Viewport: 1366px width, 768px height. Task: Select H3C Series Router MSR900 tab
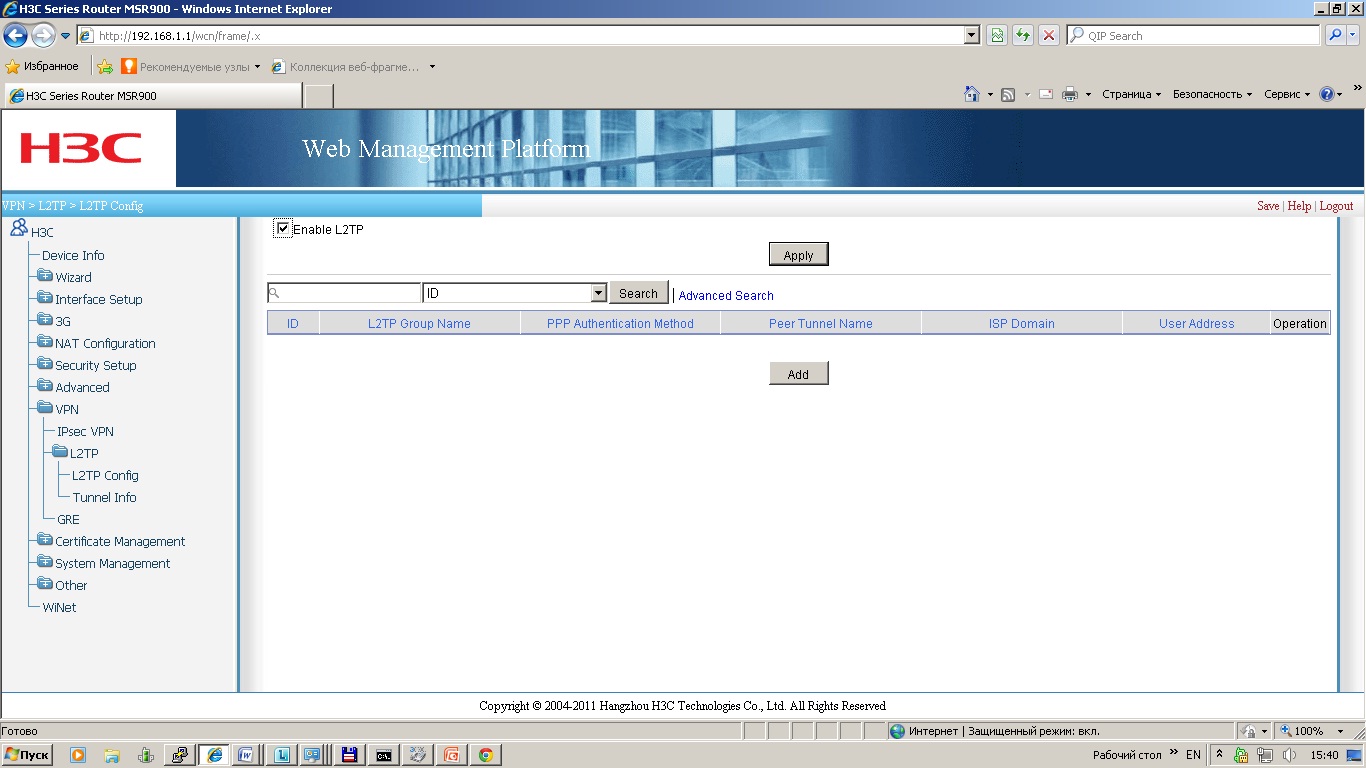(152, 96)
